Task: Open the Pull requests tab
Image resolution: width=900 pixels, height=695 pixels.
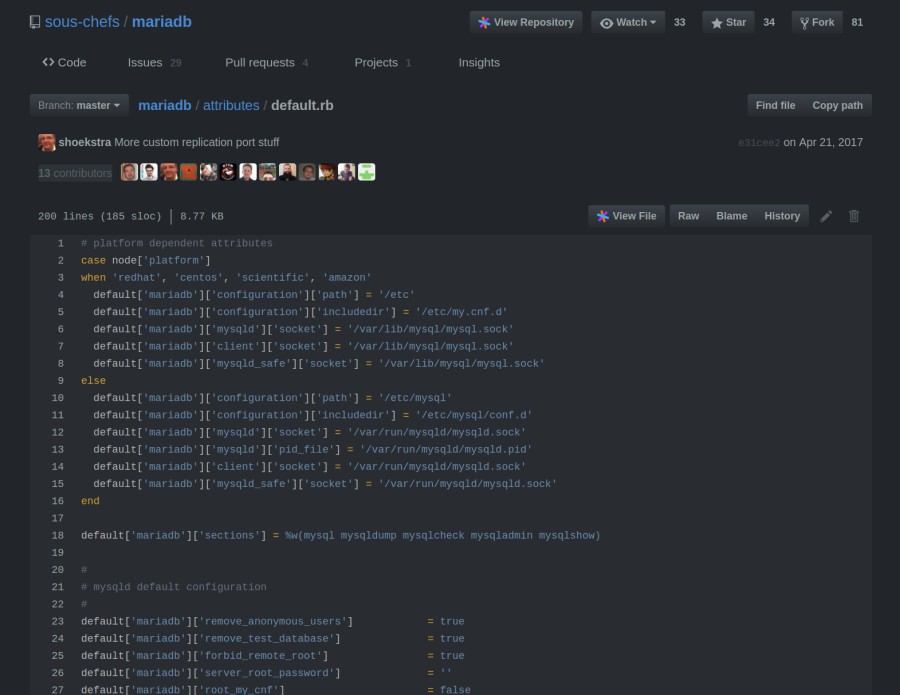Action: 266,63
